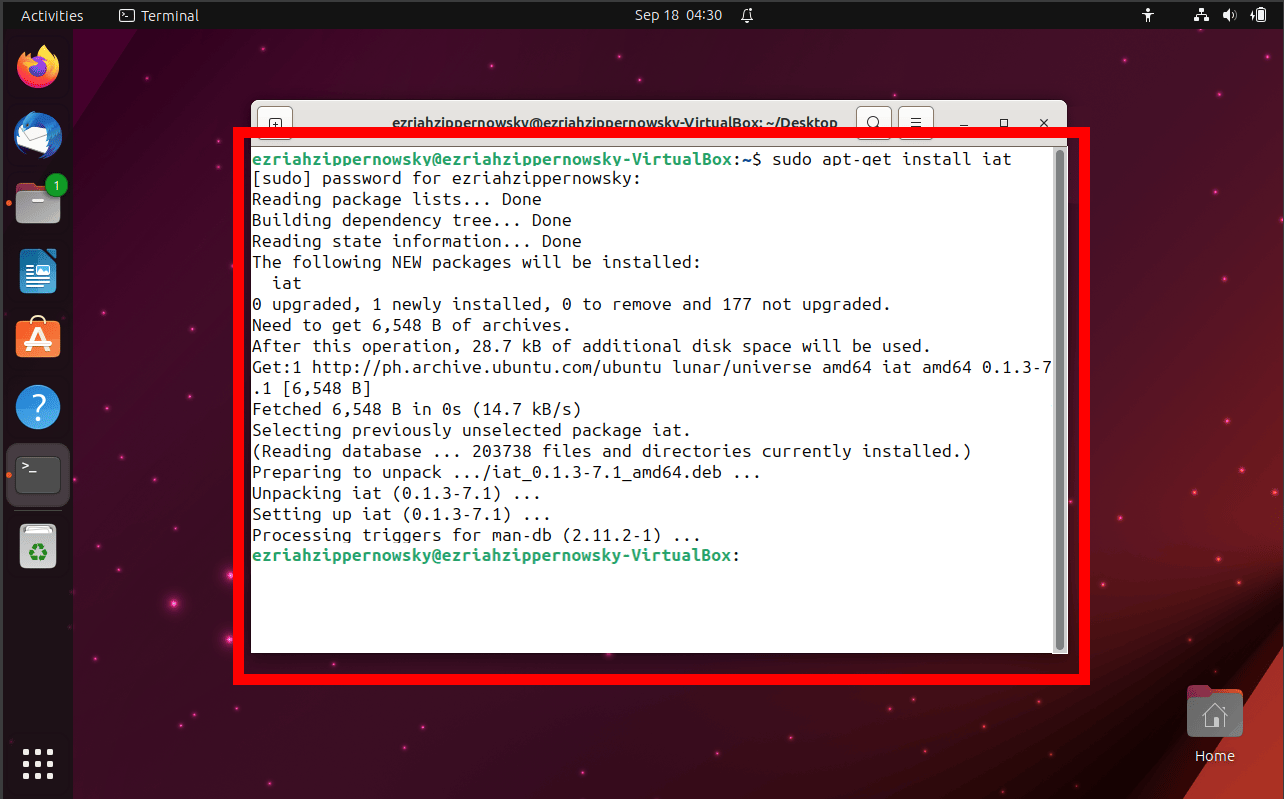
Task: Open the system status menu via volume icon
Action: (1229, 15)
